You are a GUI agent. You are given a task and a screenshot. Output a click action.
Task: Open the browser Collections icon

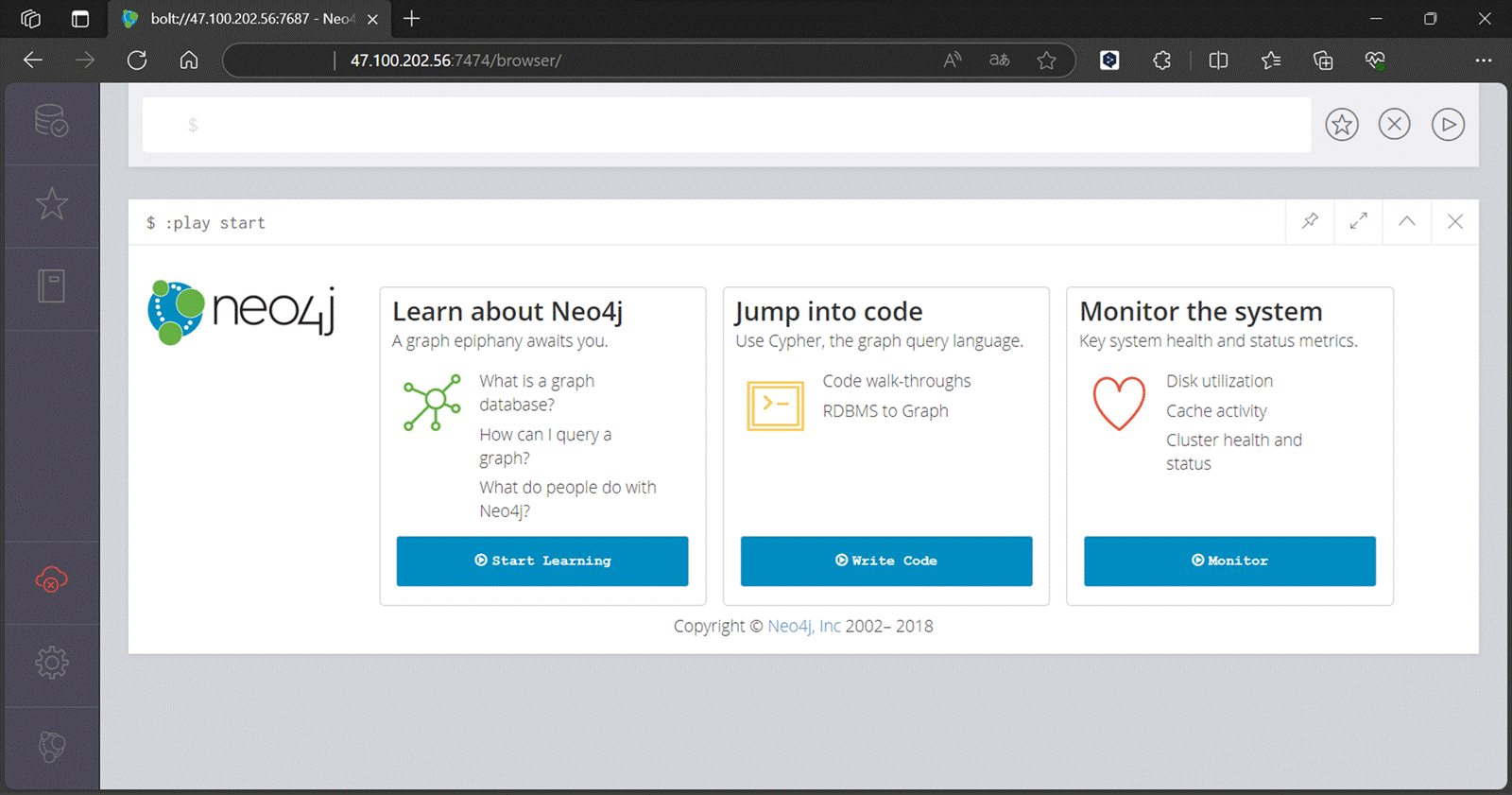[1323, 60]
